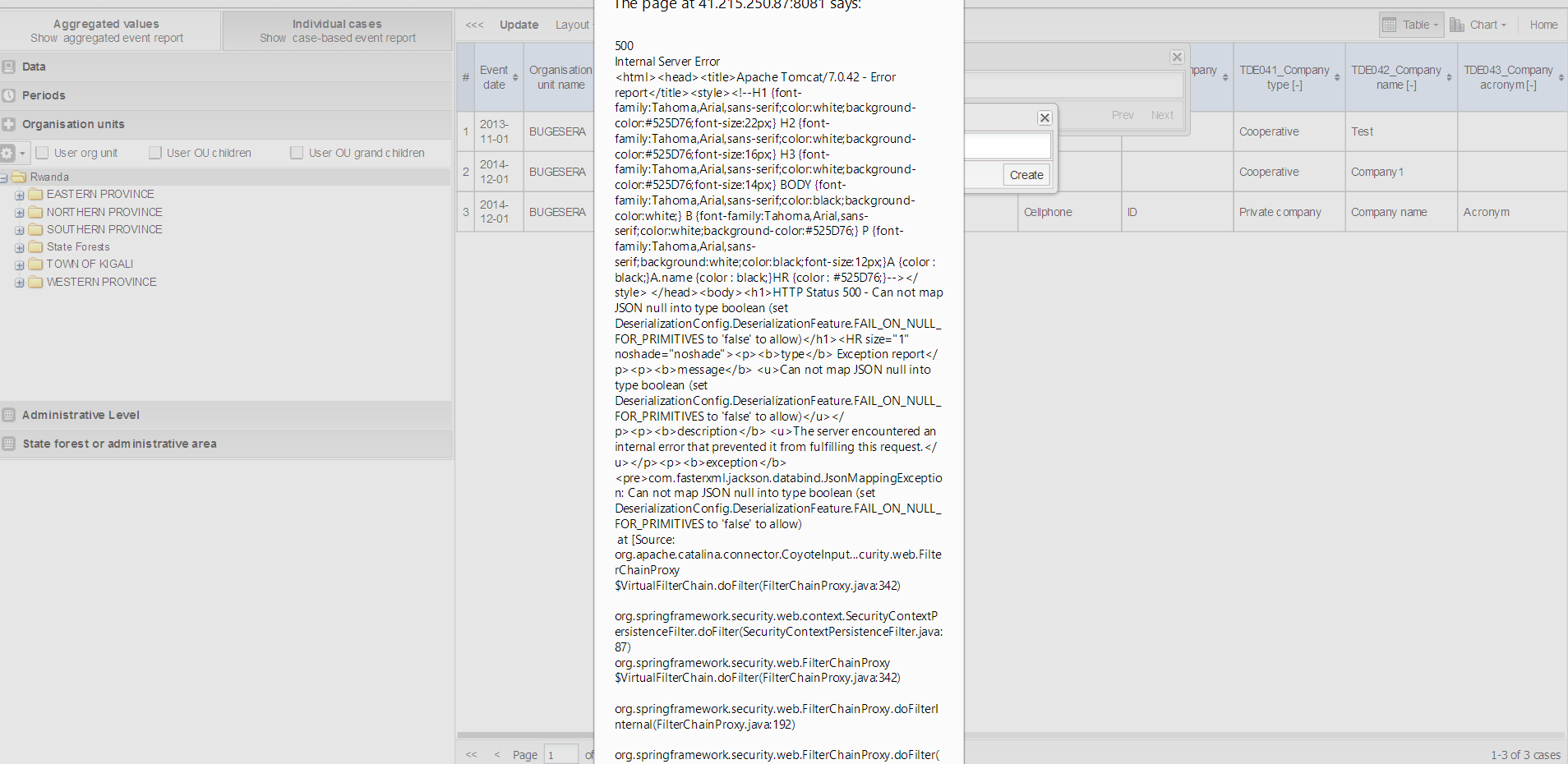Open the Table dropdown
The height and width of the screenshot is (764, 1568).
(1411, 25)
